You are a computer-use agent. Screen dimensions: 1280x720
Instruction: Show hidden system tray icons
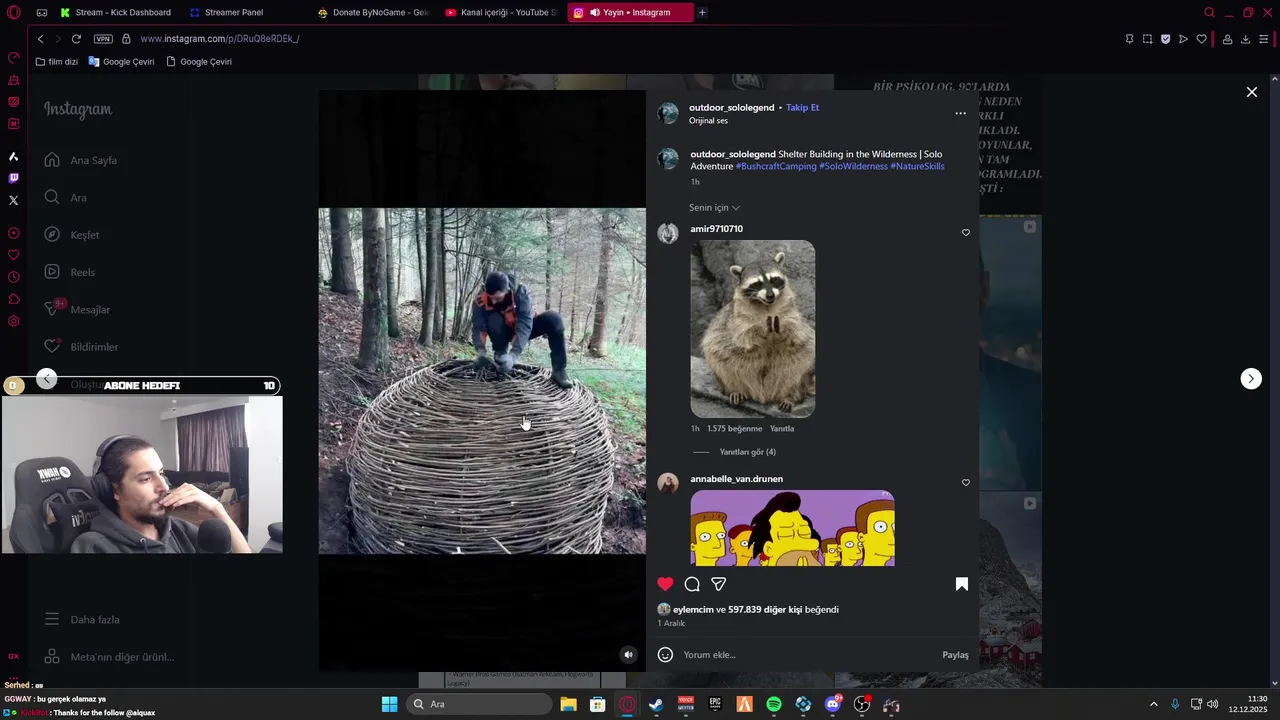pos(1153,705)
